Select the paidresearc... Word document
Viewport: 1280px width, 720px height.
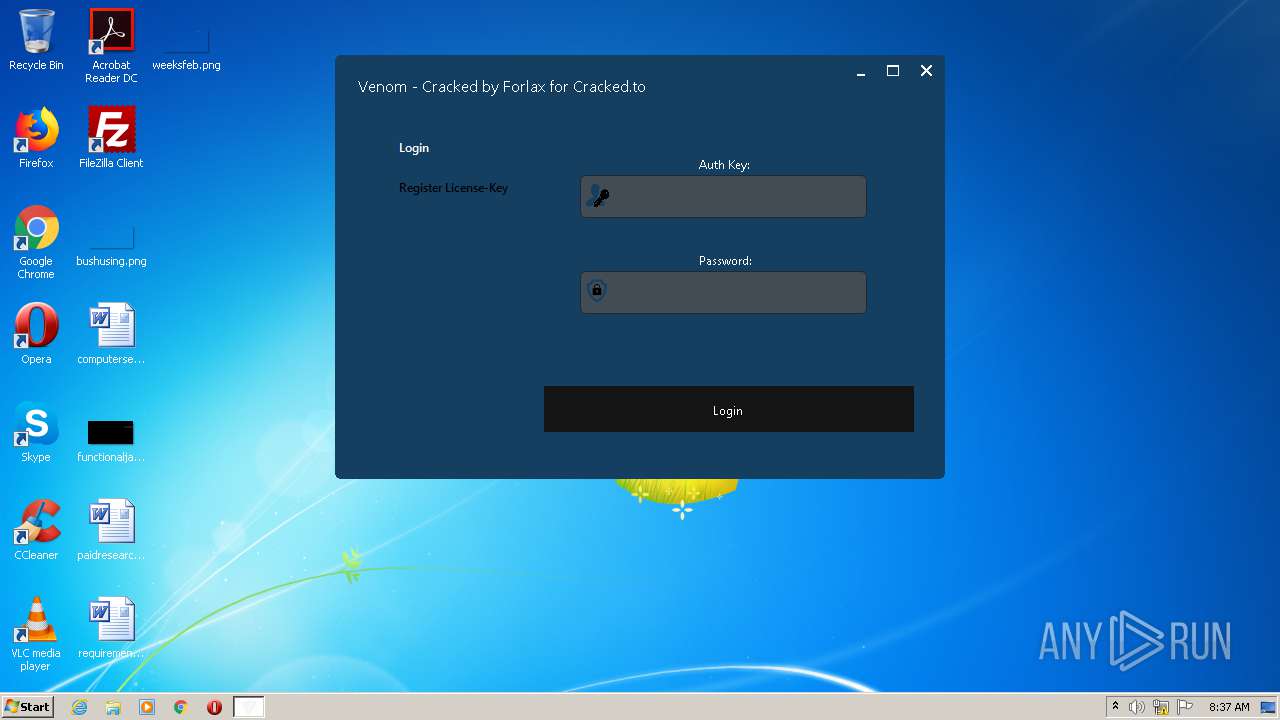tap(111, 530)
